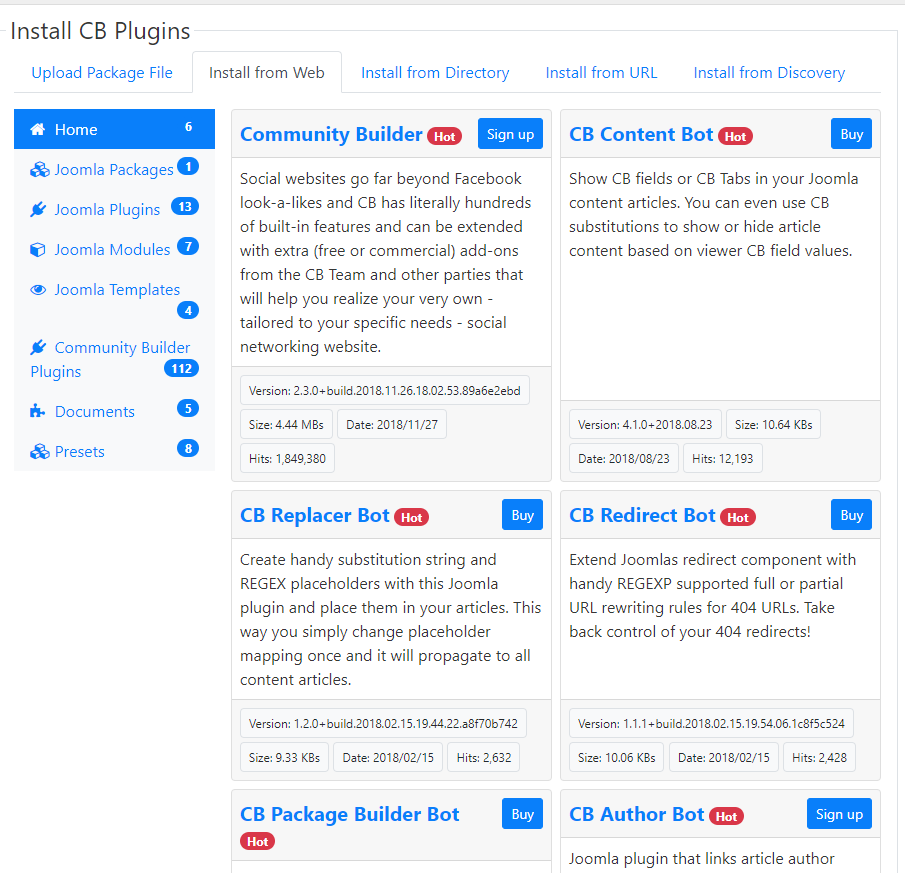
Task: Open the Community Builder title link
Action: [x=331, y=134]
